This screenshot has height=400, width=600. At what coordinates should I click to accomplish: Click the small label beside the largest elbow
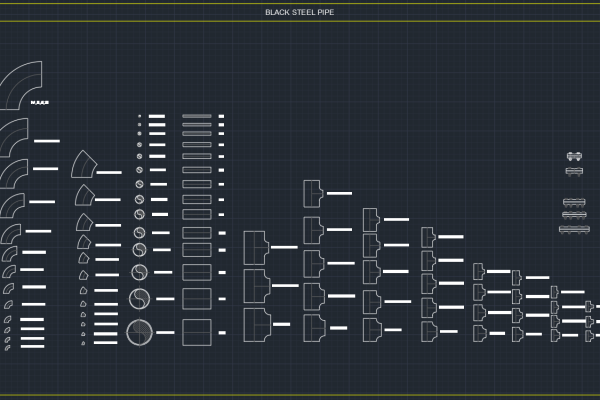point(40,103)
